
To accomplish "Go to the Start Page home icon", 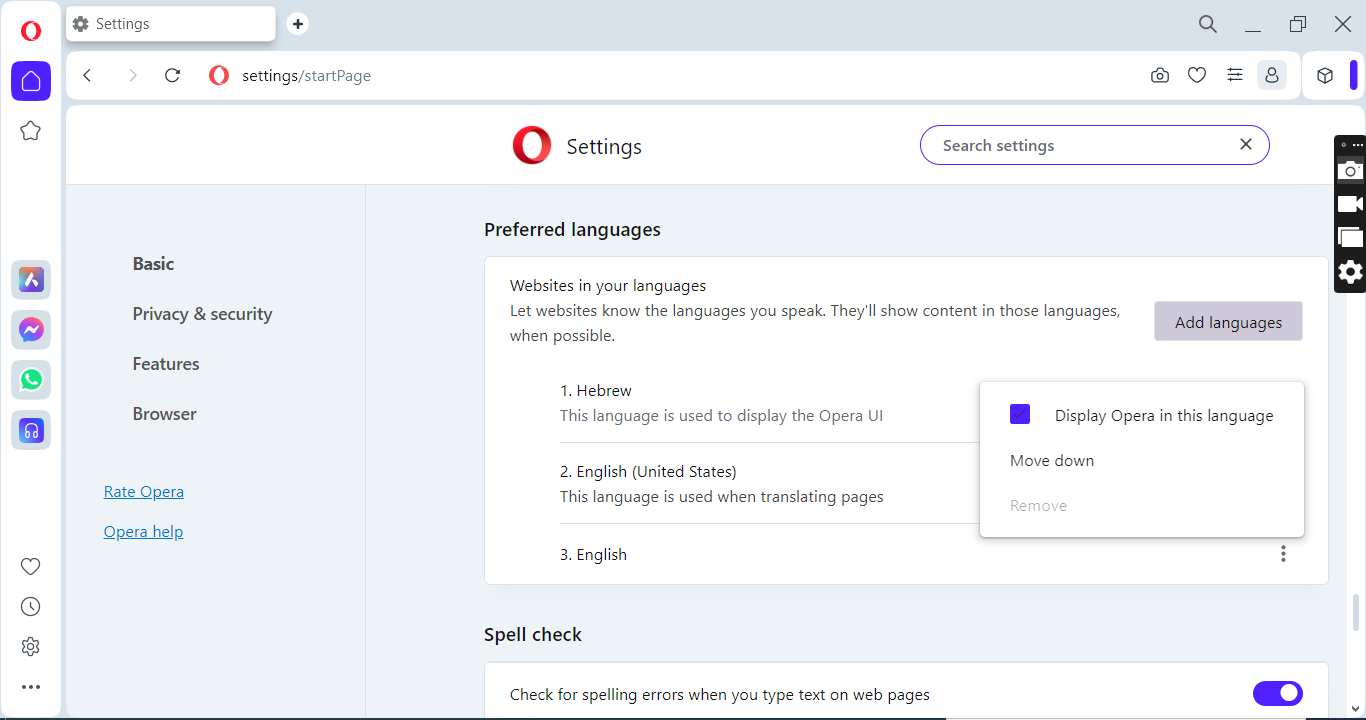I will click(x=31, y=81).
